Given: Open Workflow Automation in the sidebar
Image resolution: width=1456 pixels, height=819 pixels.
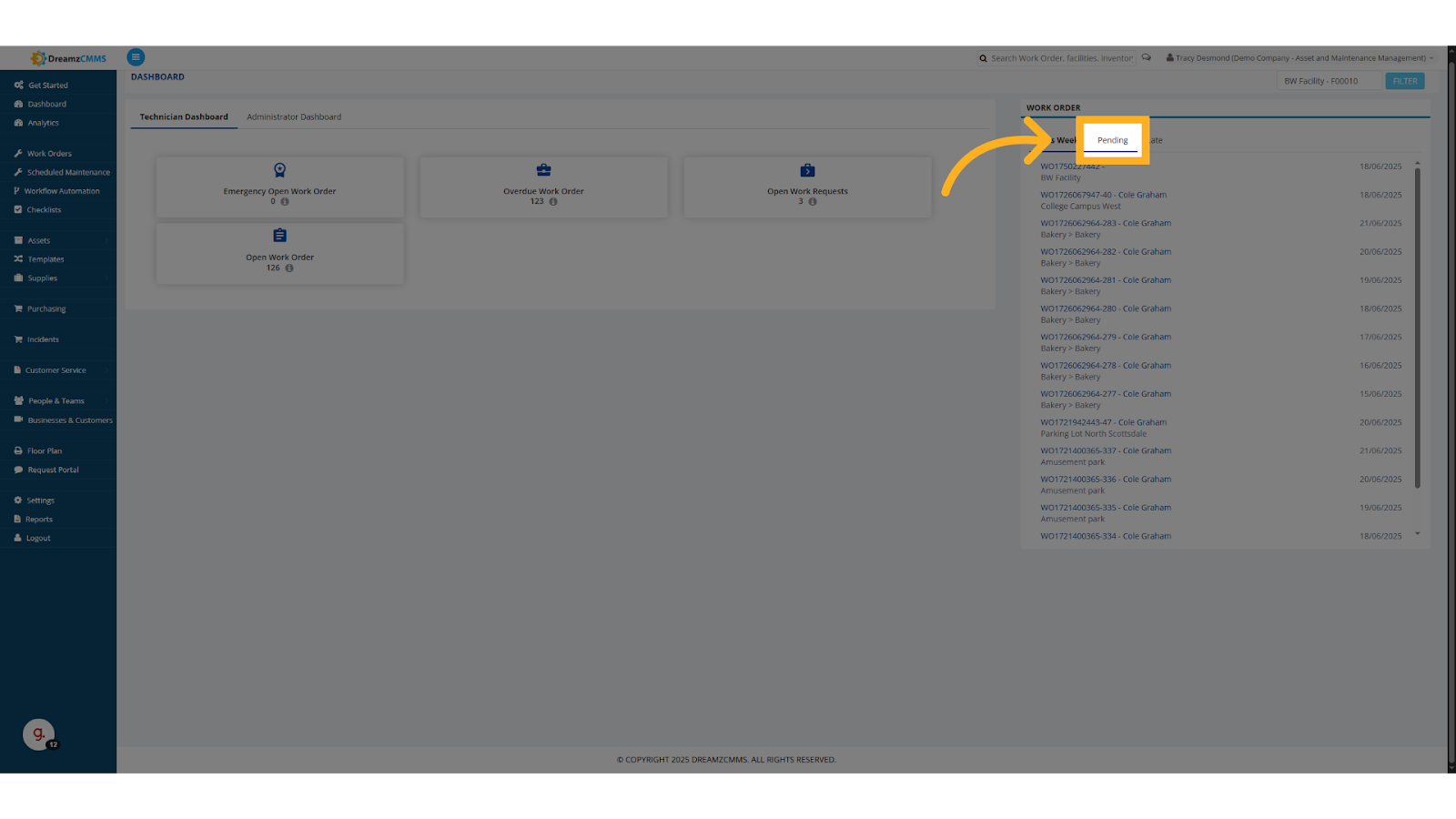Looking at the screenshot, I should [62, 191].
